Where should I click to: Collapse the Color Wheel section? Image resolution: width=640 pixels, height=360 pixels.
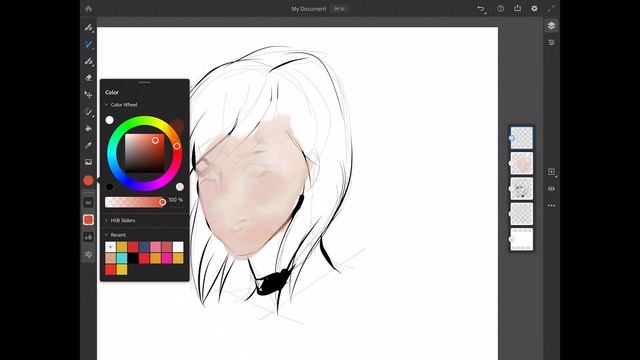(107, 105)
